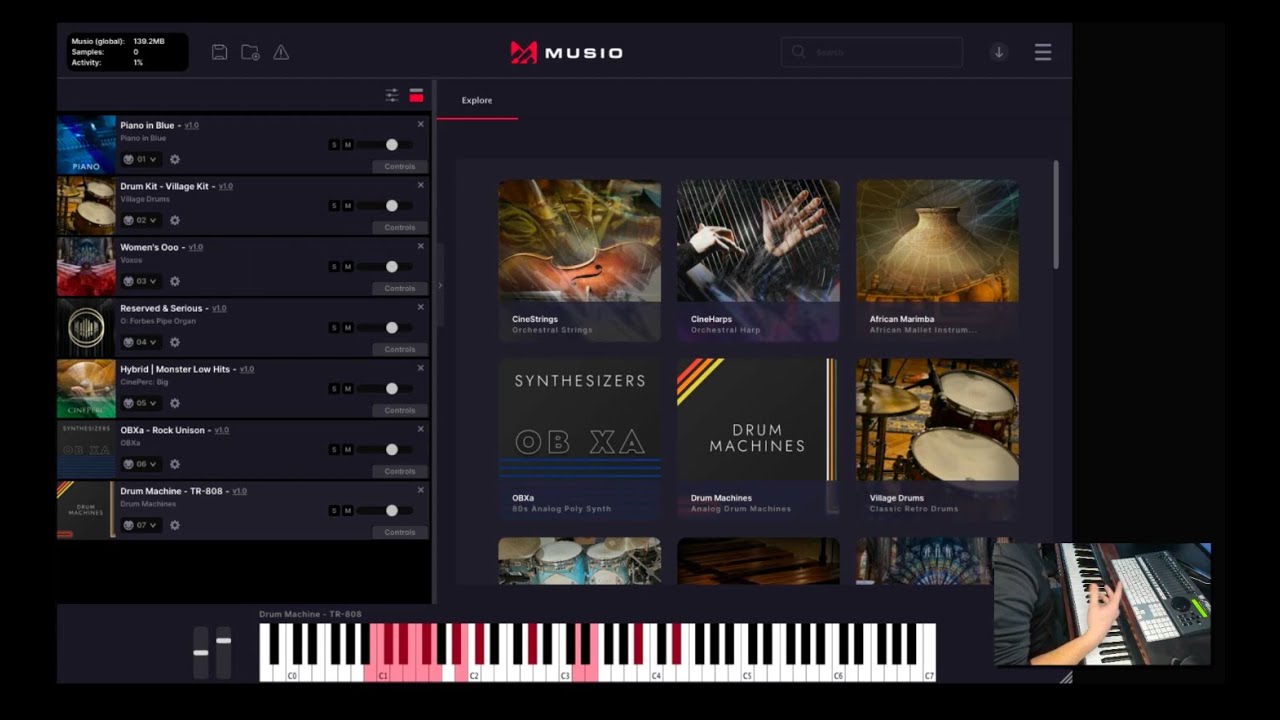Viewport: 1280px width, 720px height.
Task: Open Controls for Piano in Blue
Action: [x=399, y=167]
